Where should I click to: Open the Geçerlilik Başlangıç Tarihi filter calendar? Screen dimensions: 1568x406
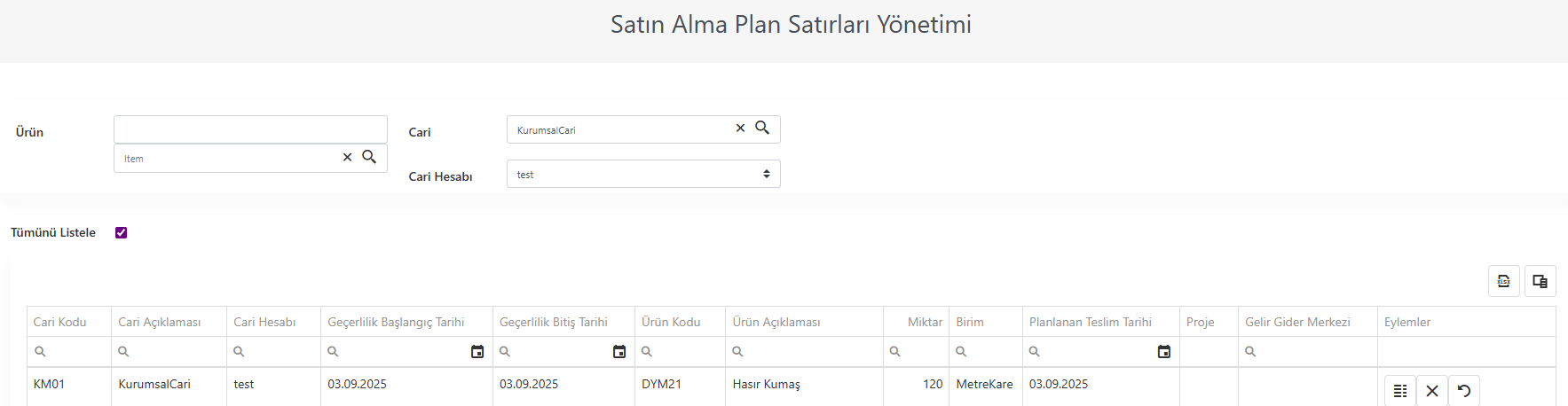click(477, 352)
